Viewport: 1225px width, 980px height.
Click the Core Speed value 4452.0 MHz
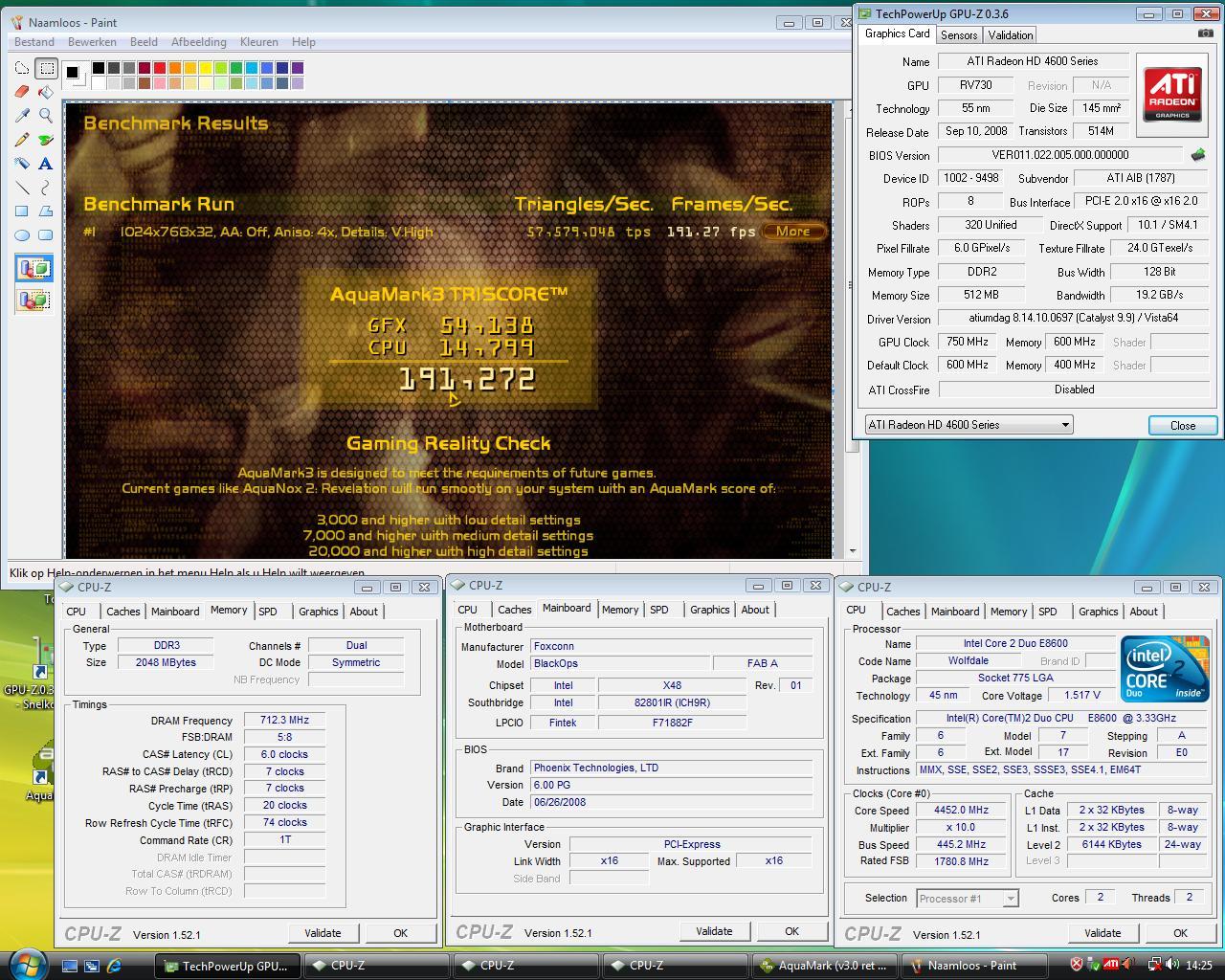pyautogui.click(x=961, y=810)
